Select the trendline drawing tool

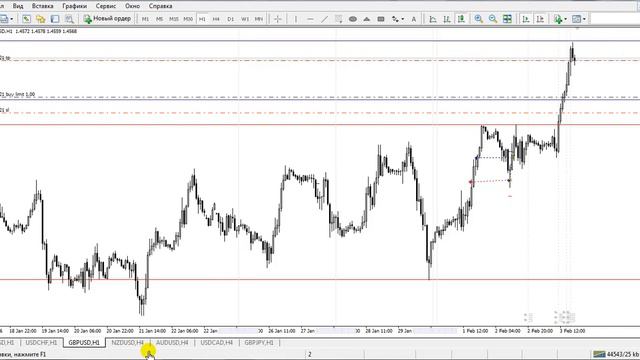coord(324,19)
